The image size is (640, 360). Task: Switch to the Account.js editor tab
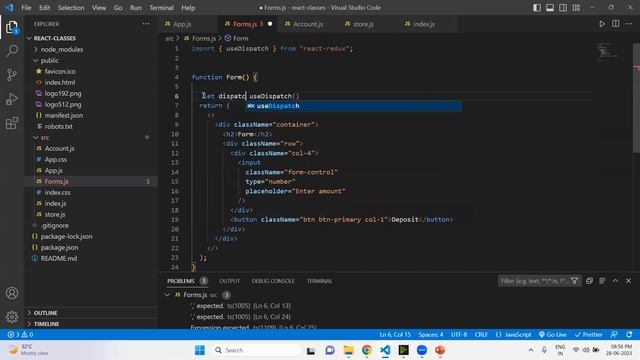(x=308, y=24)
